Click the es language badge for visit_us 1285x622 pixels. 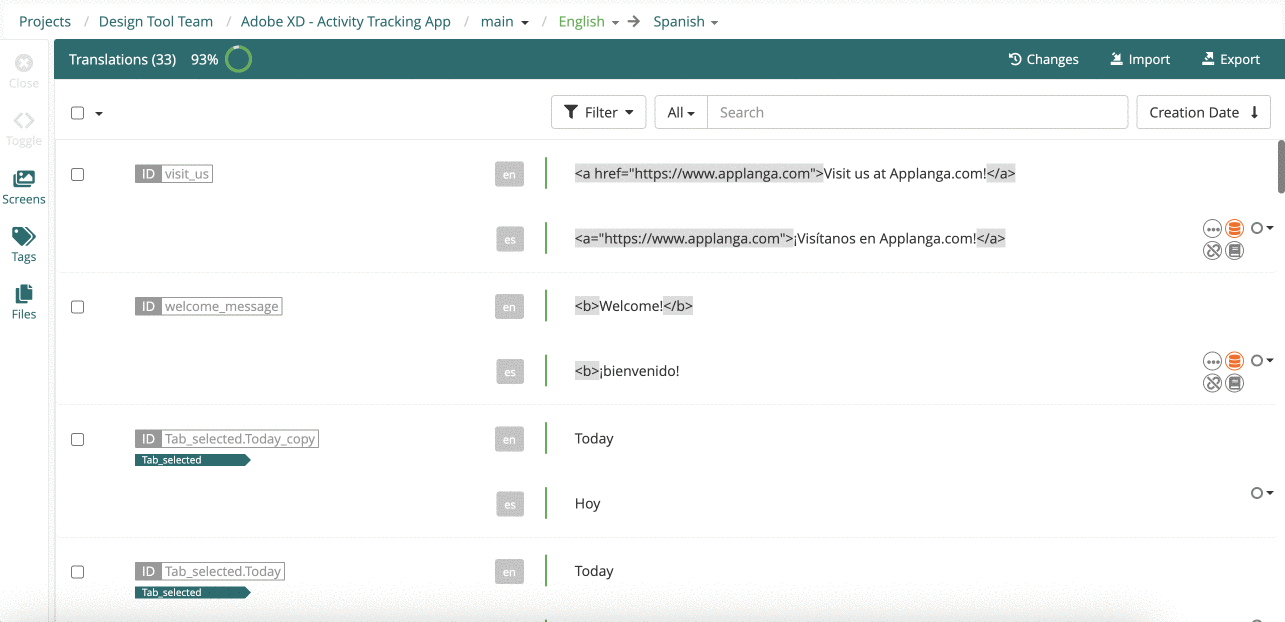[510, 239]
